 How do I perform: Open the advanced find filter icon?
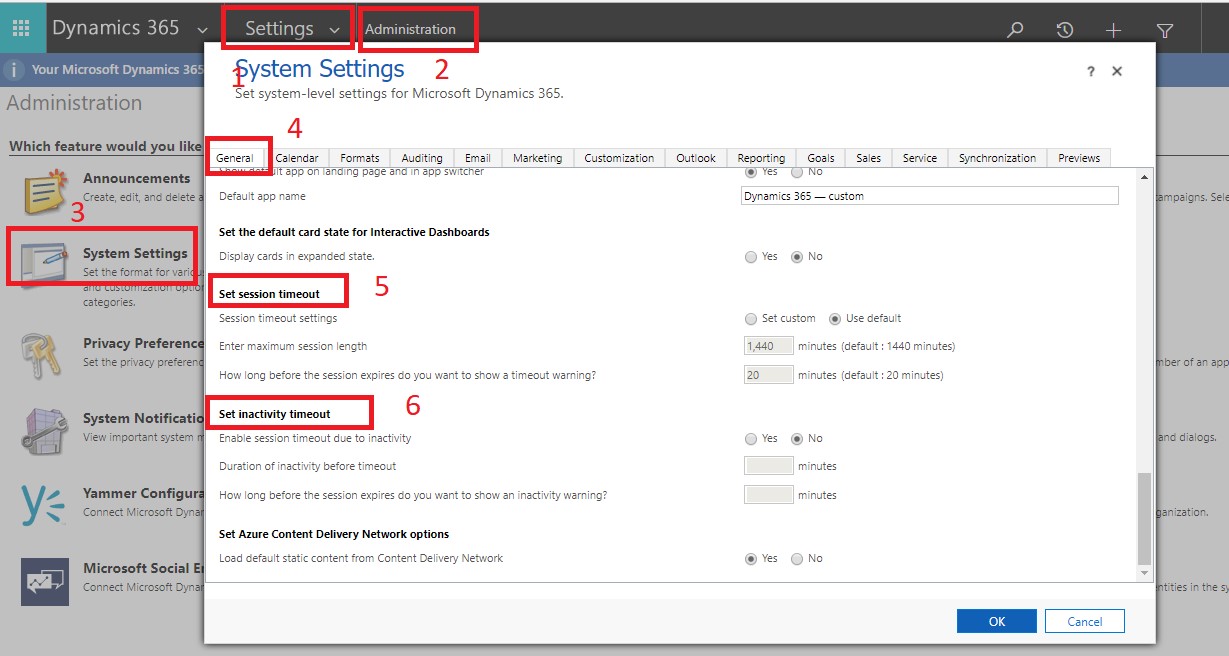click(1165, 30)
